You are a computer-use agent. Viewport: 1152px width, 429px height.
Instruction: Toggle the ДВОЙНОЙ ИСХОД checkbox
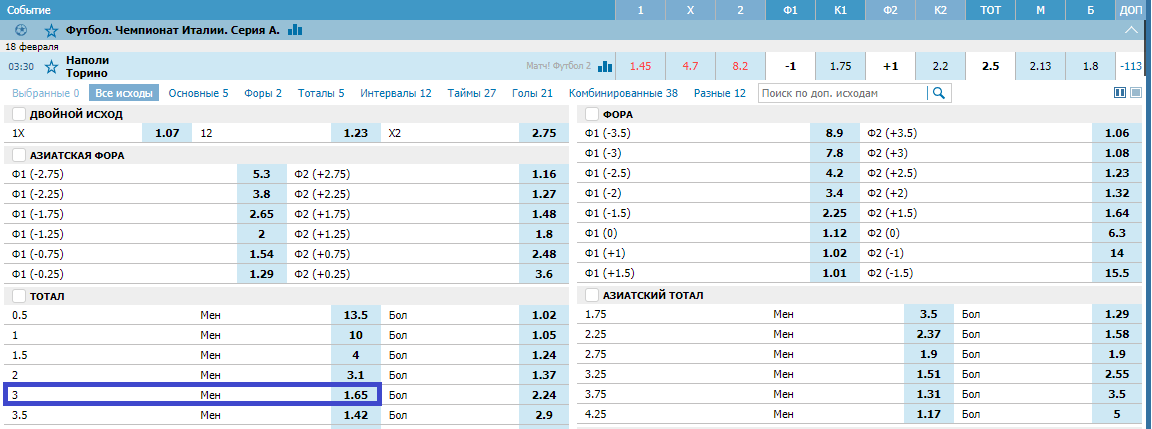pyautogui.click(x=18, y=115)
